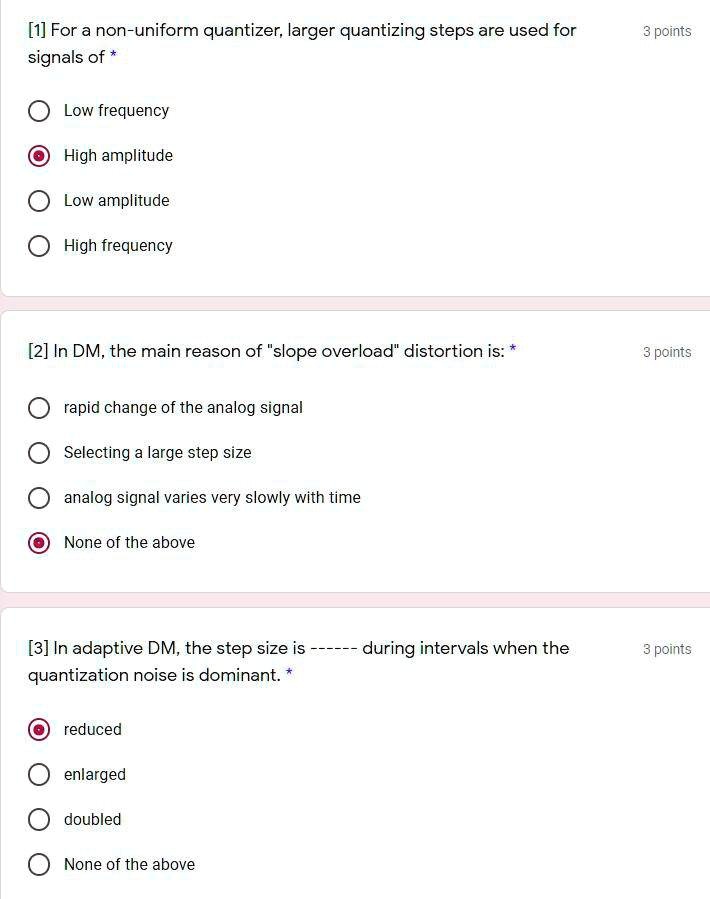Click the '3 points' label of question 3
Image resolution: width=710 pixels, height=899 pixels.
pos(667,649)
